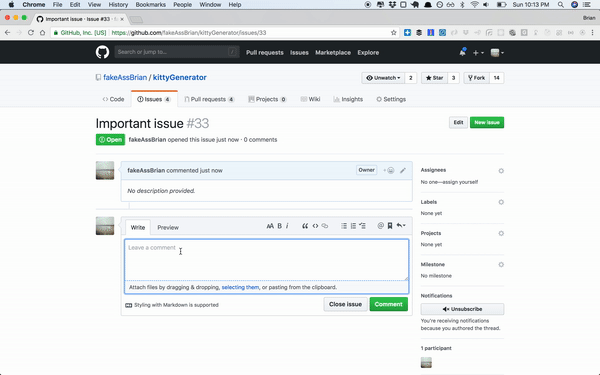
Task: Open the Chrome History menu
Action: pyautogui.click(x=118, y=5)
